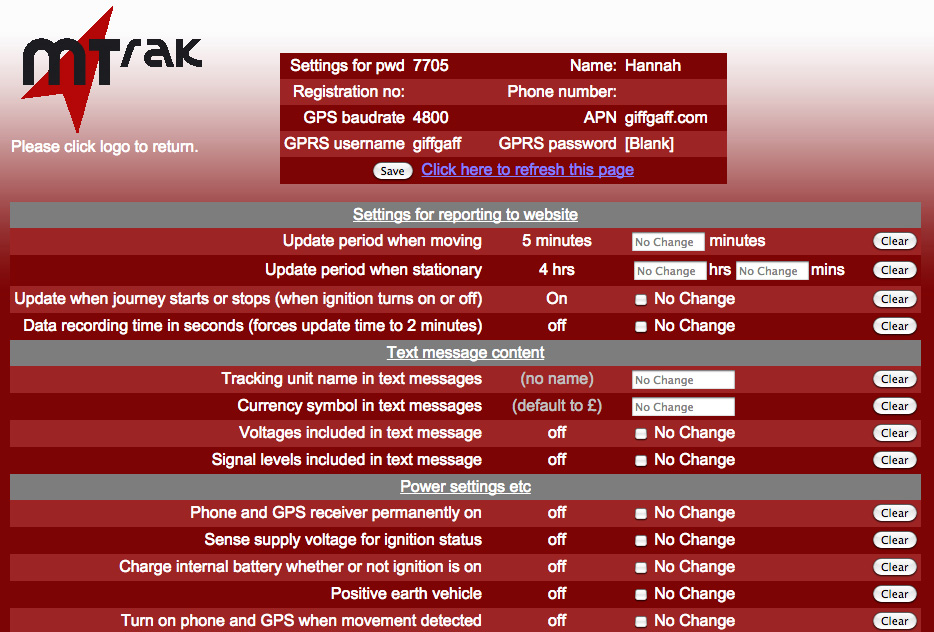Select the stationary update hrs input field
The image size is (934, 632).
[x=669, y=270]
